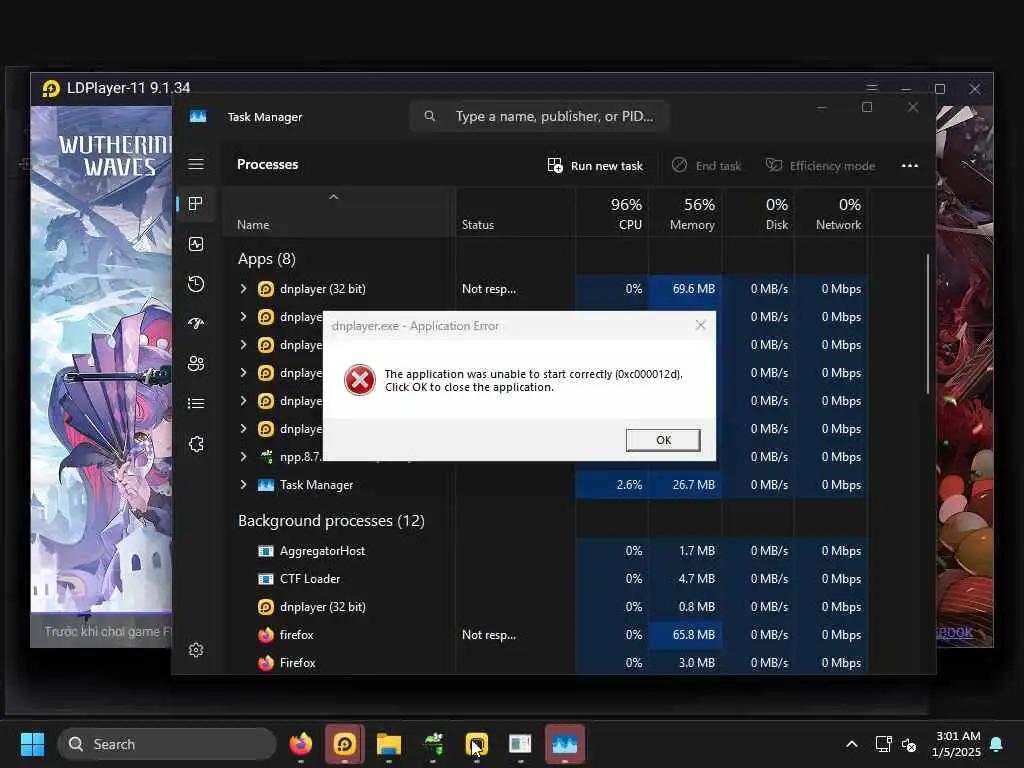Open Firefox from the taskbar

pyautogui.click(x=300, y=744)
